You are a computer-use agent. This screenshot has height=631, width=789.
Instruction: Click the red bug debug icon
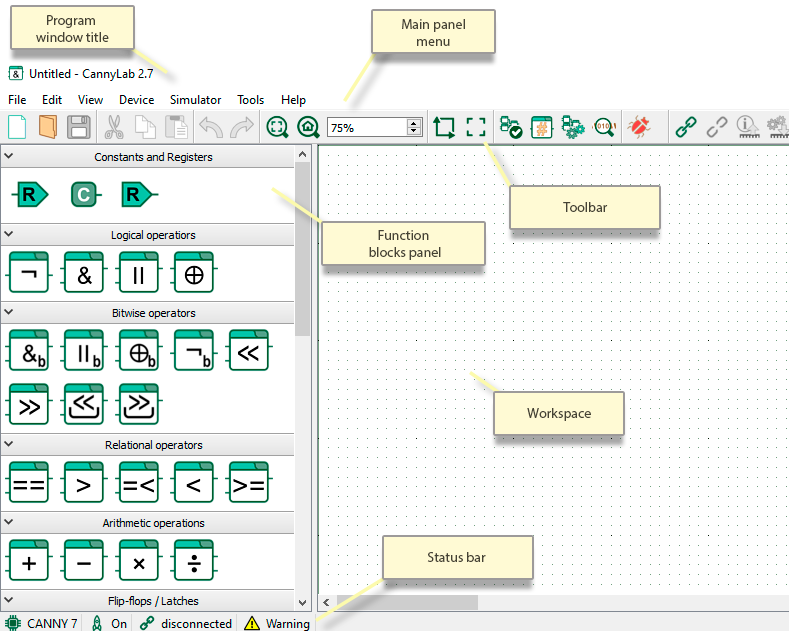[639, 127]
